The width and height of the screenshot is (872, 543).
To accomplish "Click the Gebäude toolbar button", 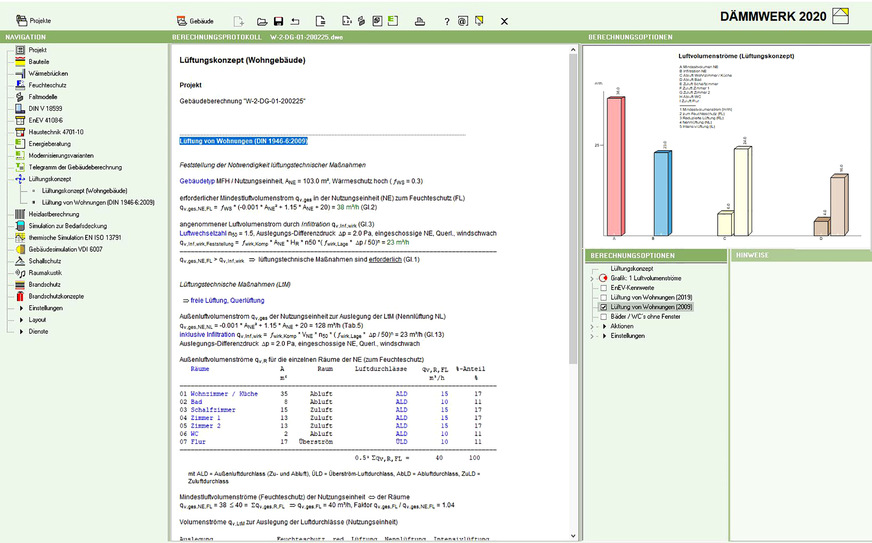I will click(194, 20).
